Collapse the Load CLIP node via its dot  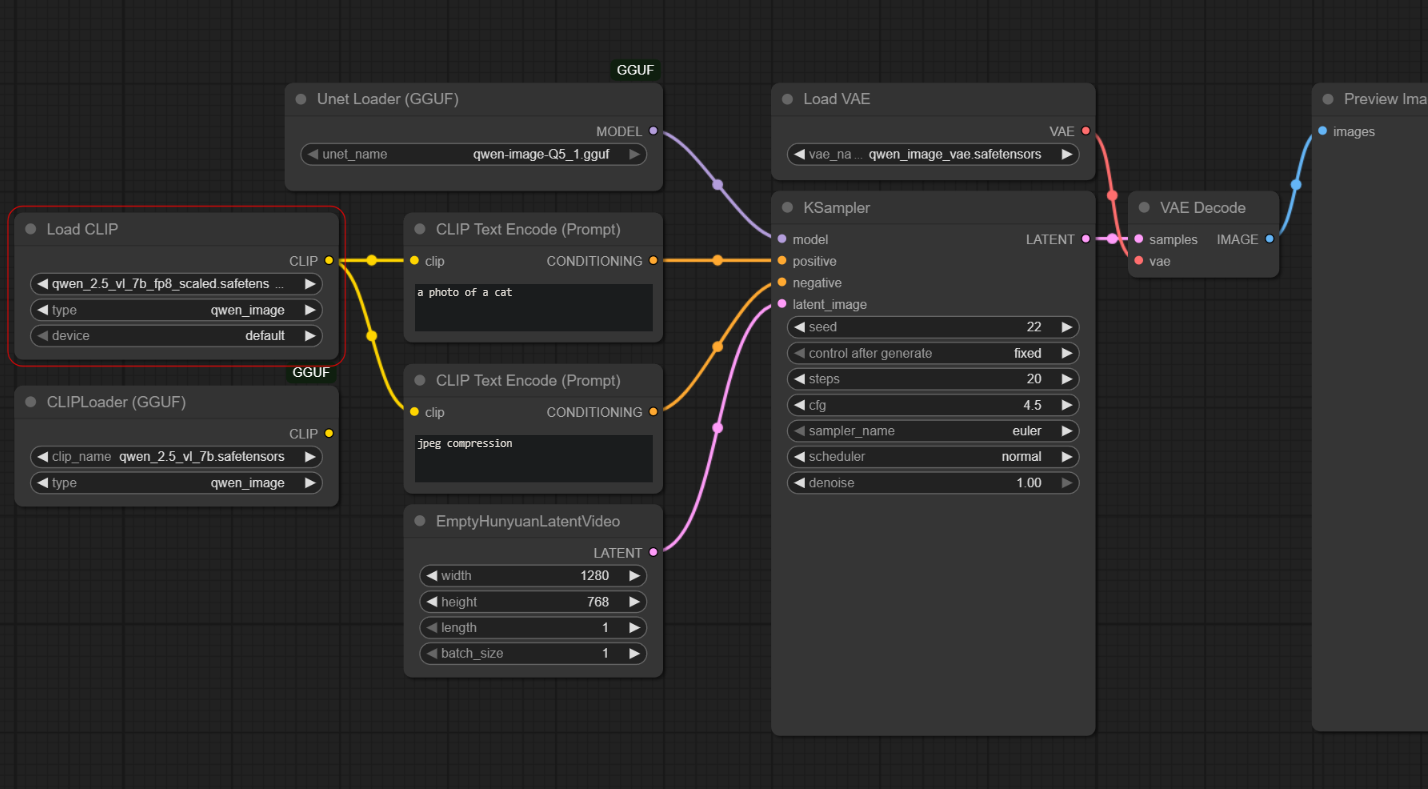30,229
